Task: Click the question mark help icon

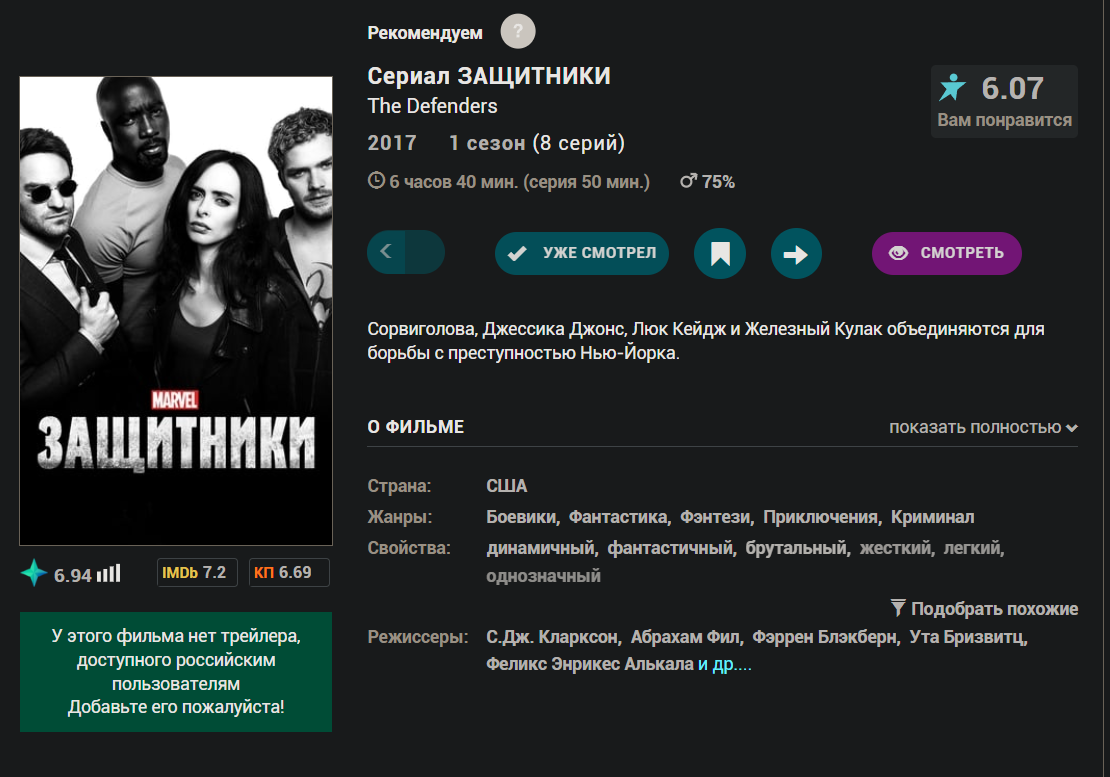Action: 517,31
